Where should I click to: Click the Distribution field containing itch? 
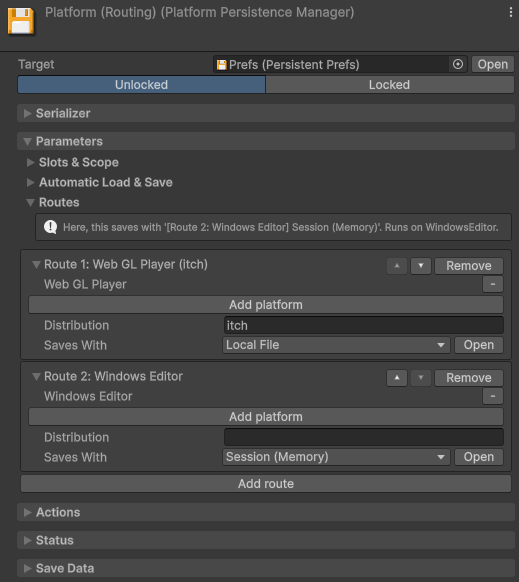[x=364, y=326]
